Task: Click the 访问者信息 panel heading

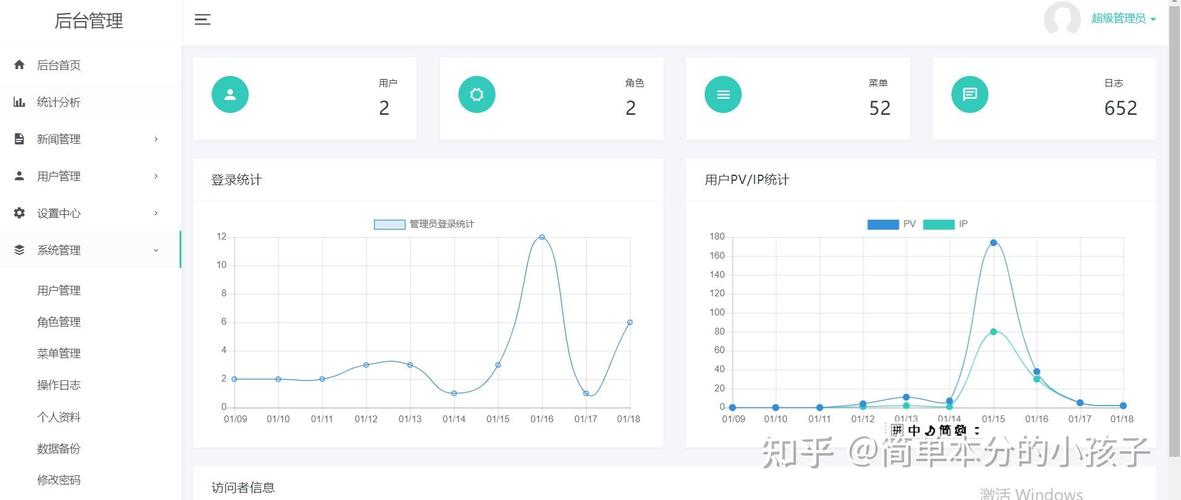Action: (x=243, y=488)
